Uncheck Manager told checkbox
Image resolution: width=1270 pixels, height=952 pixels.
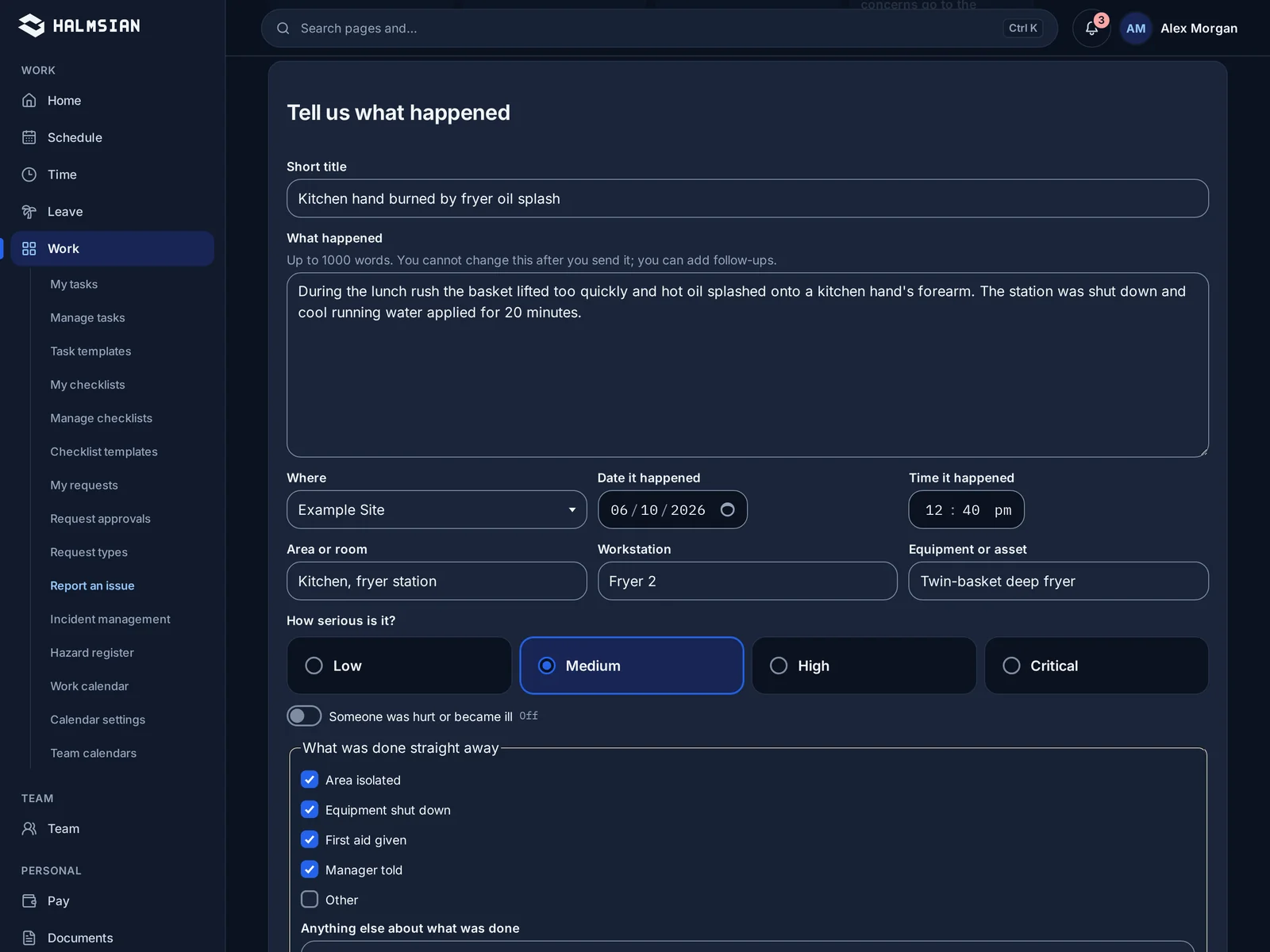pos(310,869)
